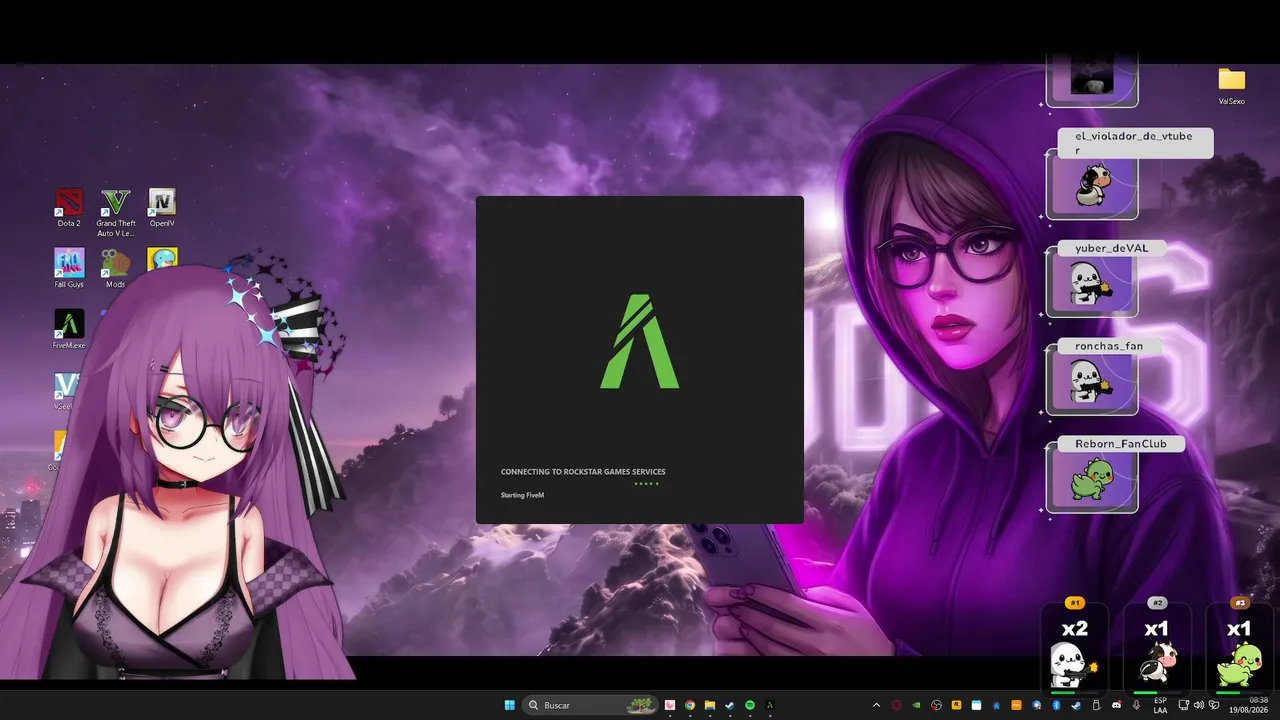1280x720 pixels.
Task: Show hidden system tray icons
Action: point(876,705)
